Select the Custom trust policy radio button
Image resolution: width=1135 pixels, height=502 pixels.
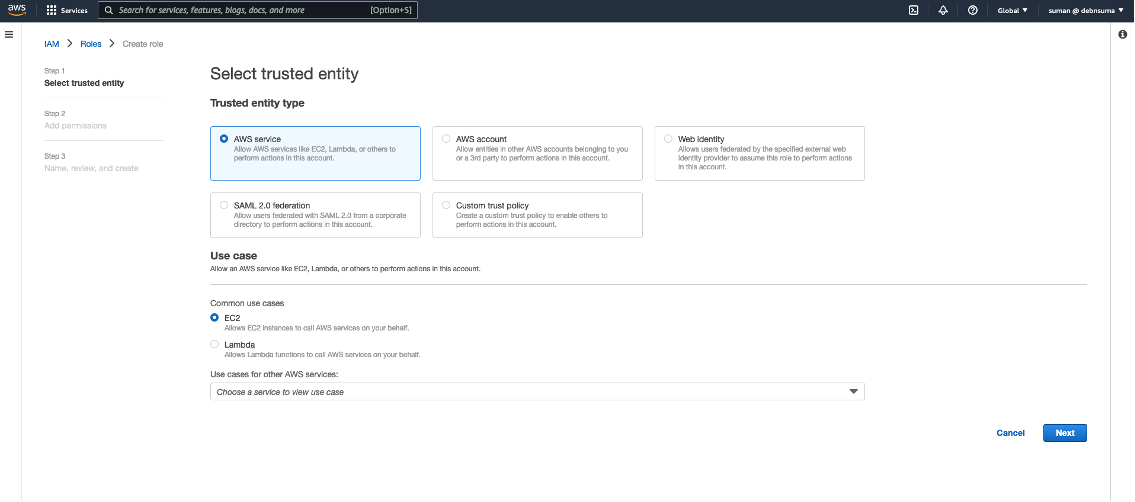coord(446,205)
